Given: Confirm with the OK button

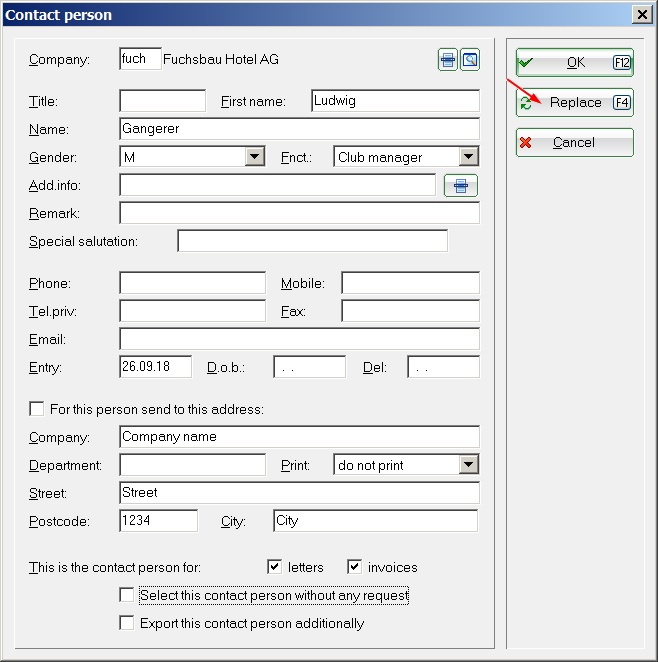Looking at the screenshot, I should [574, 62].
